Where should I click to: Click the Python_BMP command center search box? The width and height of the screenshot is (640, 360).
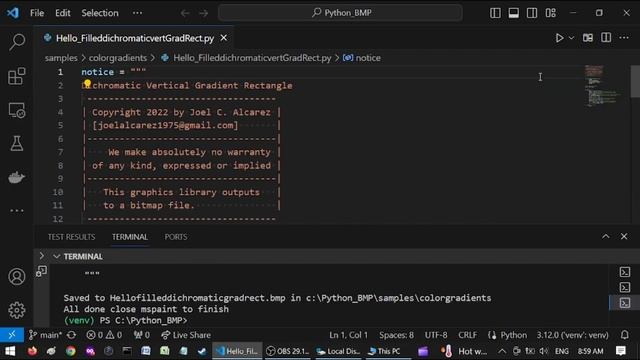pyautogui.click(x=340, y=13)
